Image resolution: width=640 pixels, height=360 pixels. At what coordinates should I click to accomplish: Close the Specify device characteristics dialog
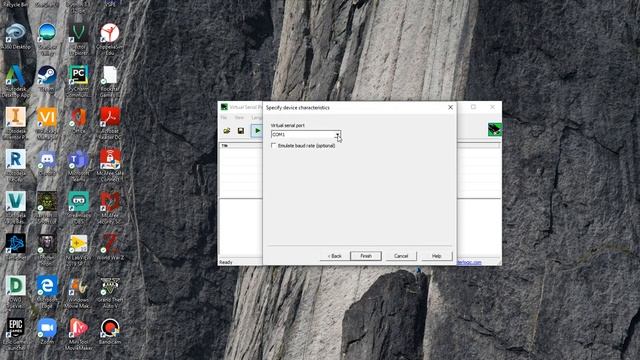coord(450,107)
